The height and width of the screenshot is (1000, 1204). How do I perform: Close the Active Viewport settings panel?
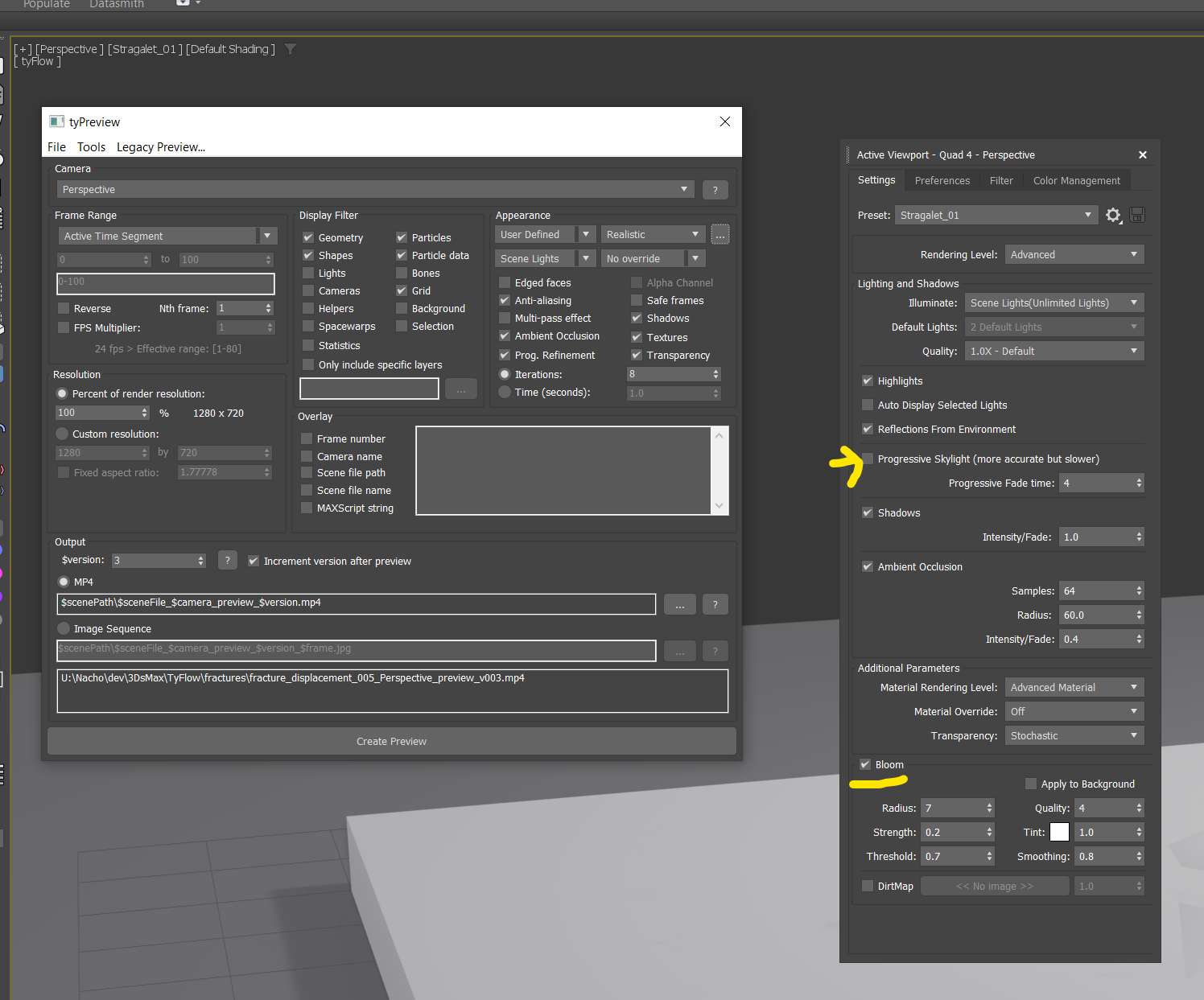tap(1143, 155)
